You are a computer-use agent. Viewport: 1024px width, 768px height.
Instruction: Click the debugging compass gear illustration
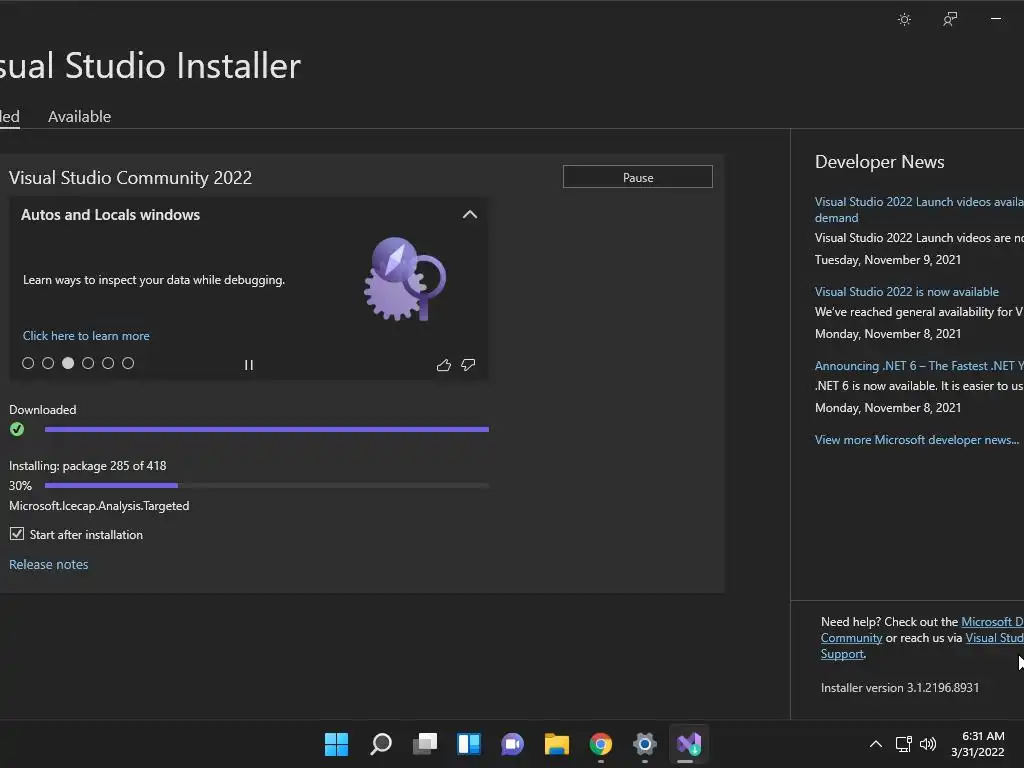click(405, 280)
